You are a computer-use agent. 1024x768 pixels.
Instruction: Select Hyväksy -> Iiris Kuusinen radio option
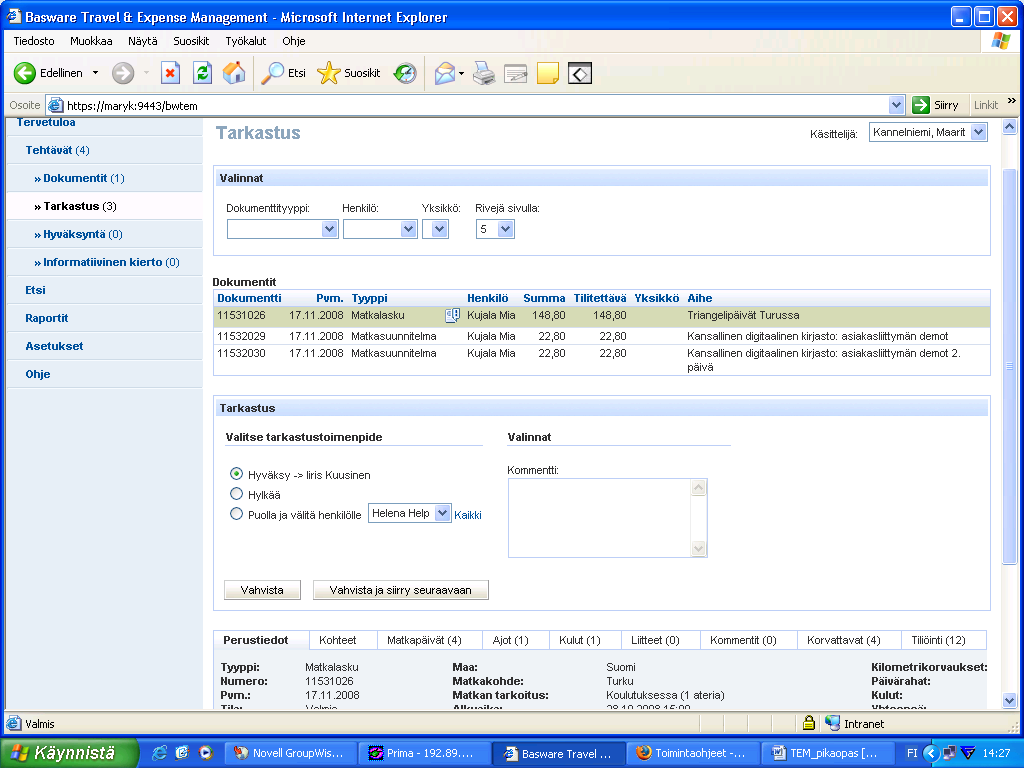(x=236, y=473)
